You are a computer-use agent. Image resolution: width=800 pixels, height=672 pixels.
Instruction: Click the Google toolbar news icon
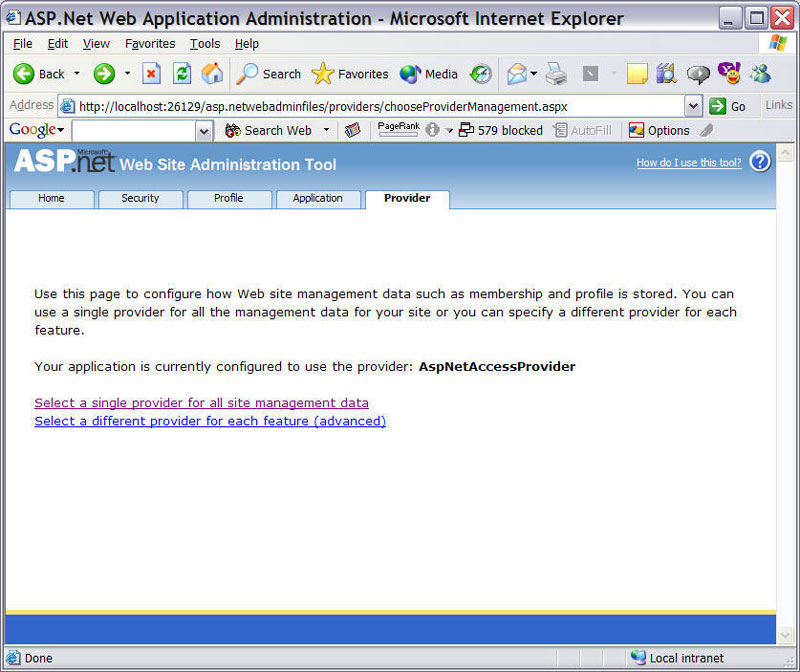point(352,131)
